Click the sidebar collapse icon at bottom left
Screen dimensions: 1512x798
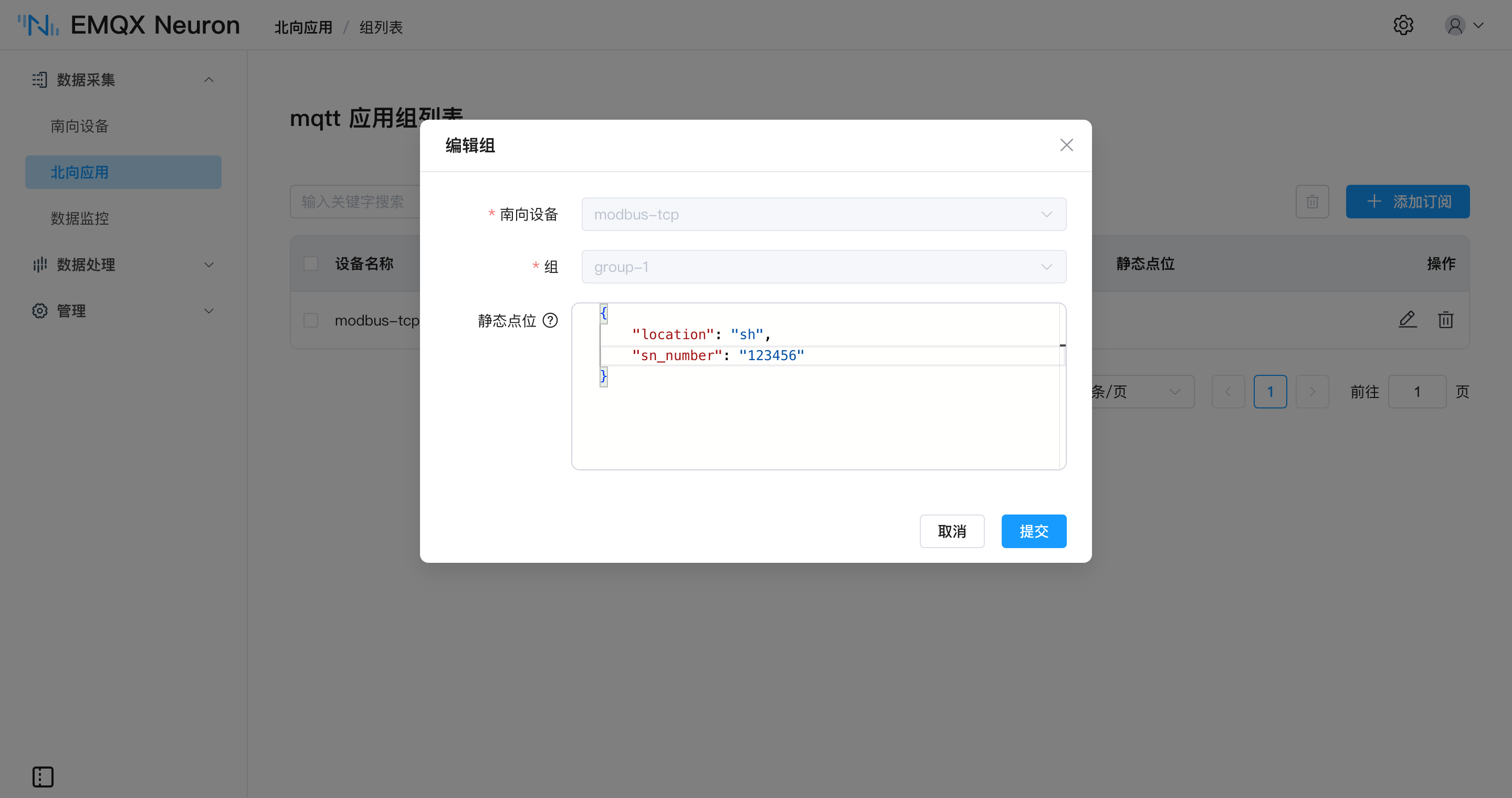[x=42, y=777]
